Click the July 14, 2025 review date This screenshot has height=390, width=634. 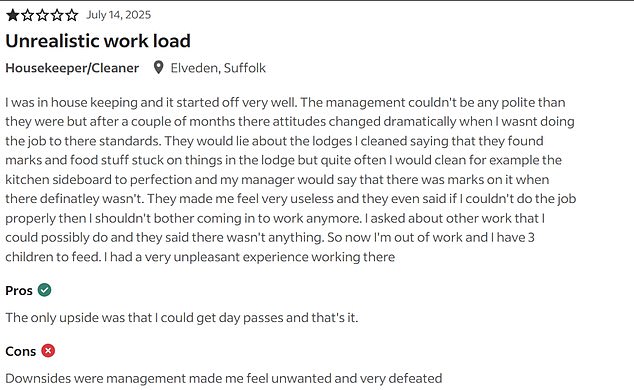(118, 15)
